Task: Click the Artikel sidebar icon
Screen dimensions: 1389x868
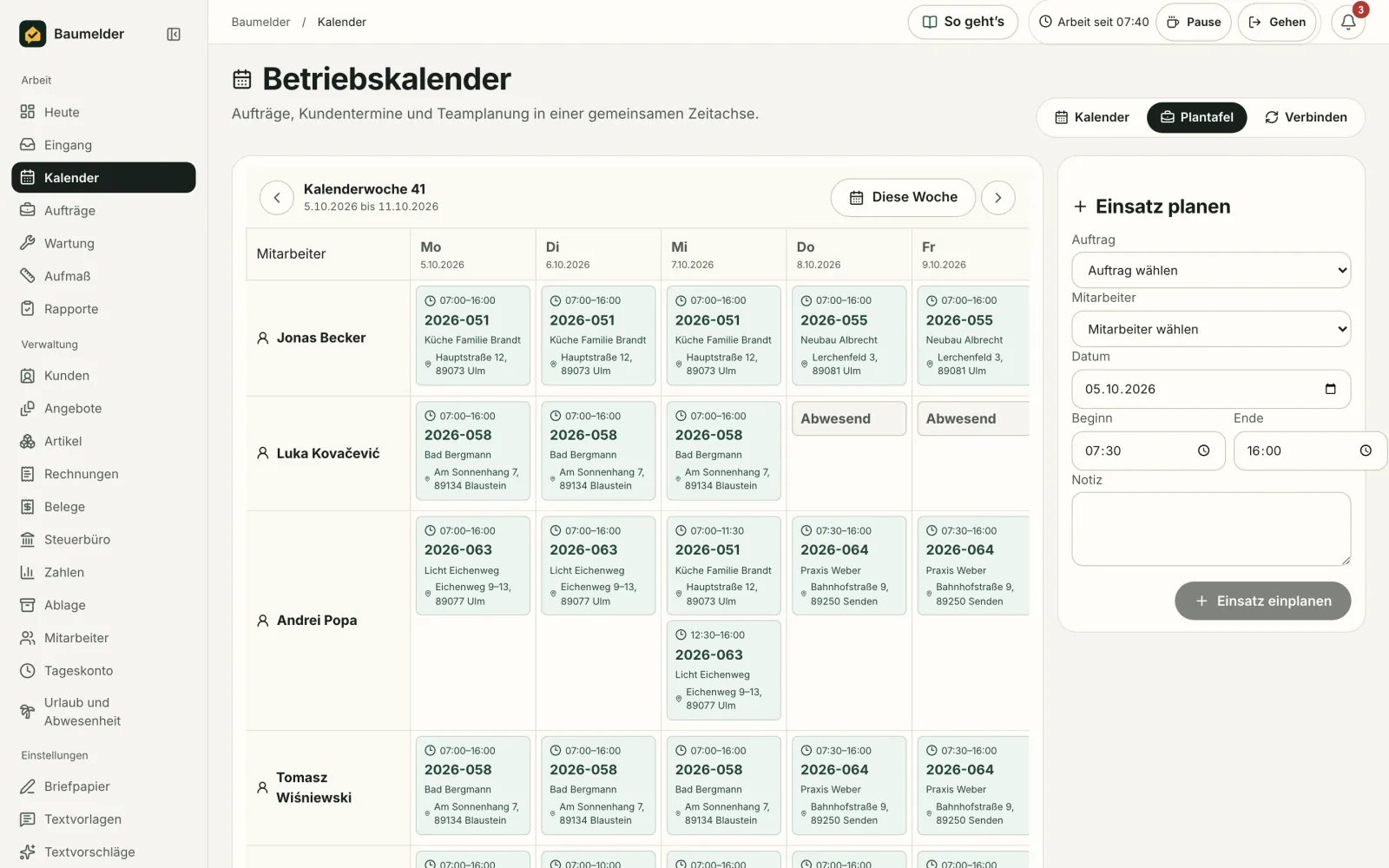Action: [28, 441]
